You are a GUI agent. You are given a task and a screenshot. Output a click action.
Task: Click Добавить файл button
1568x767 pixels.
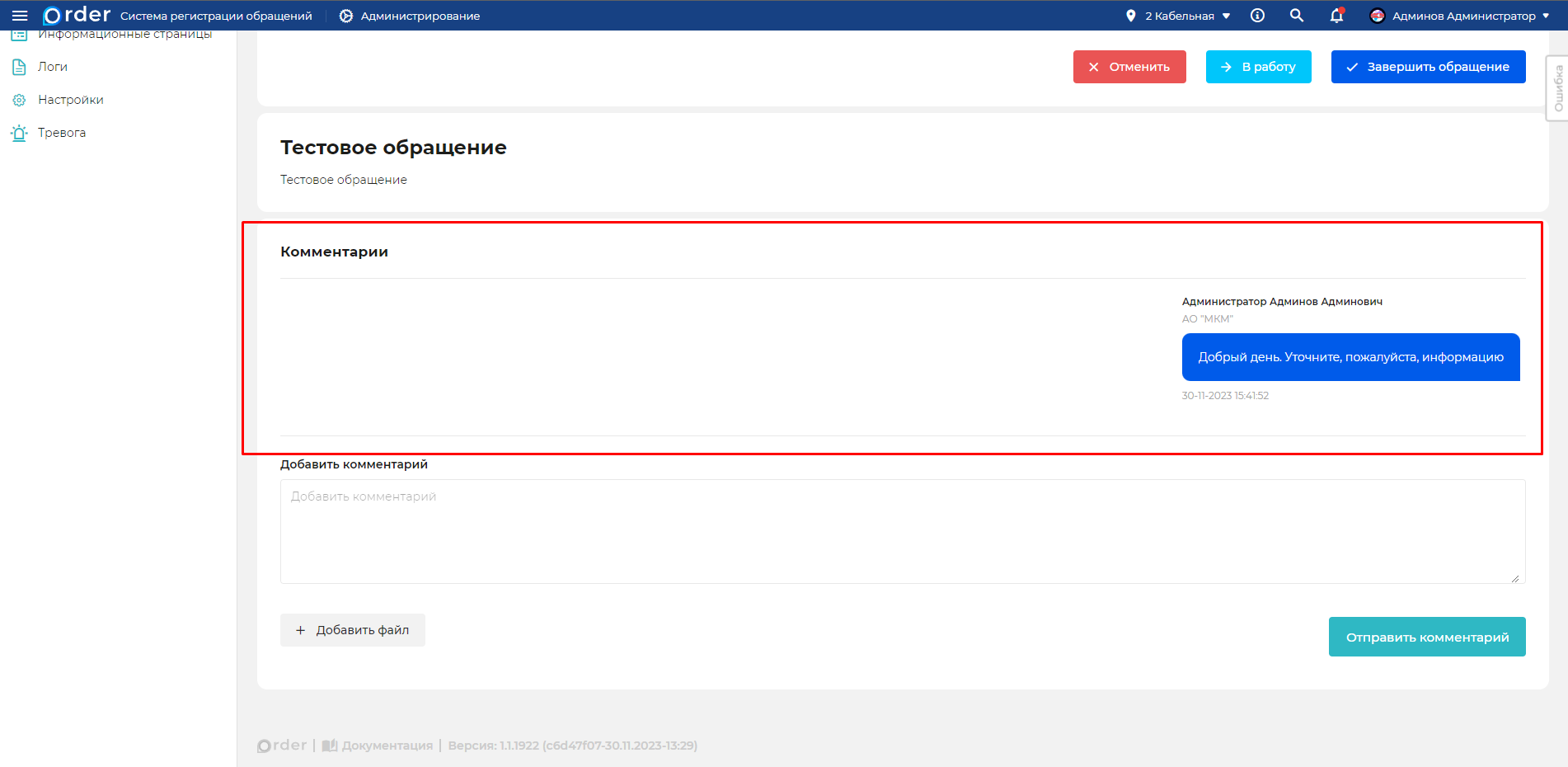click(353, 630)
